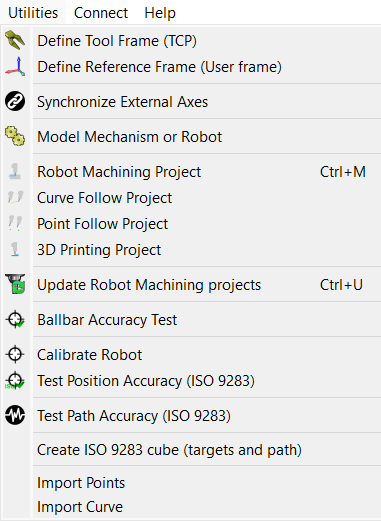The width and height of the screenshot is (381, 521).
Task: Click the Calibrate Robot crosshair icon
Action: (x=15, y=354)
